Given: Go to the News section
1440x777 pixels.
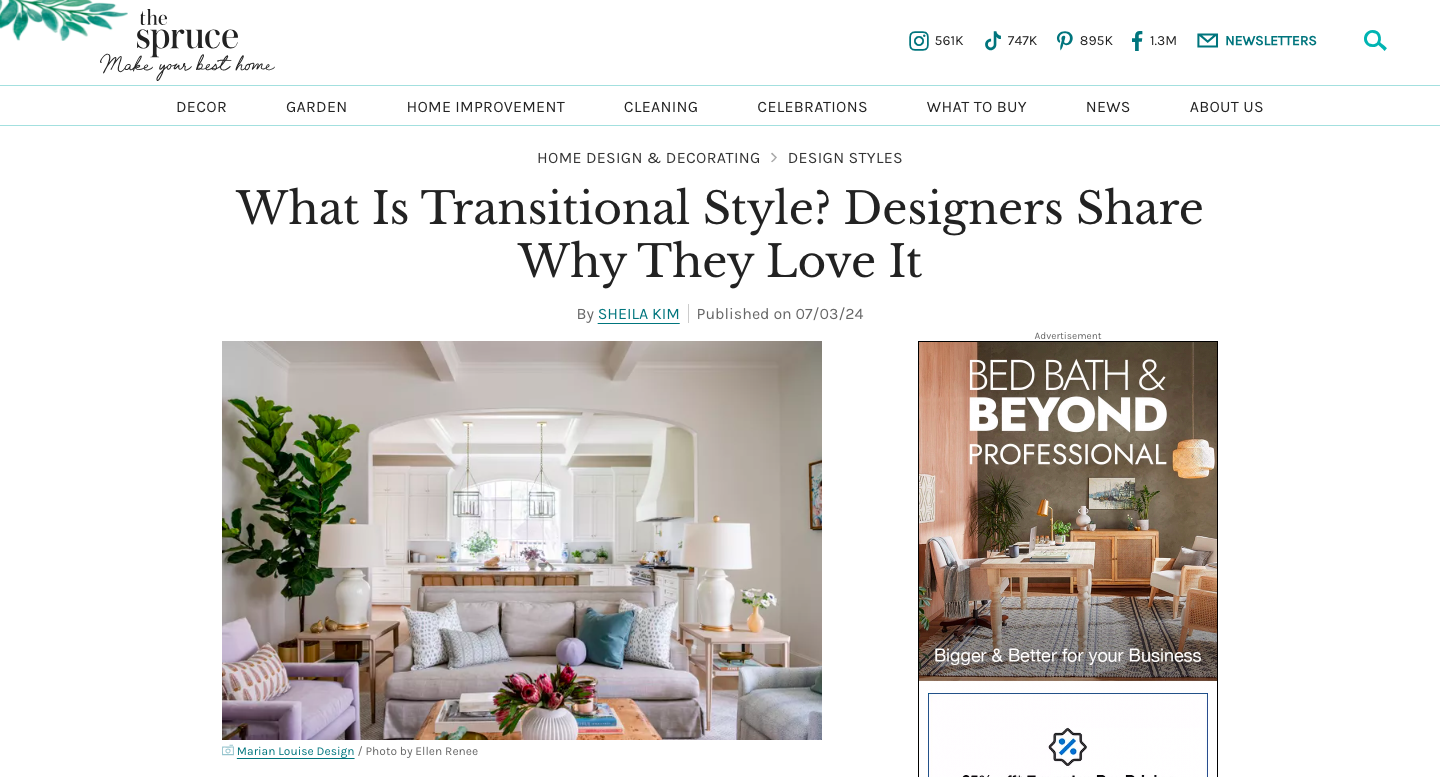Looking at the screenshot, I should (x=1108, y=107).
